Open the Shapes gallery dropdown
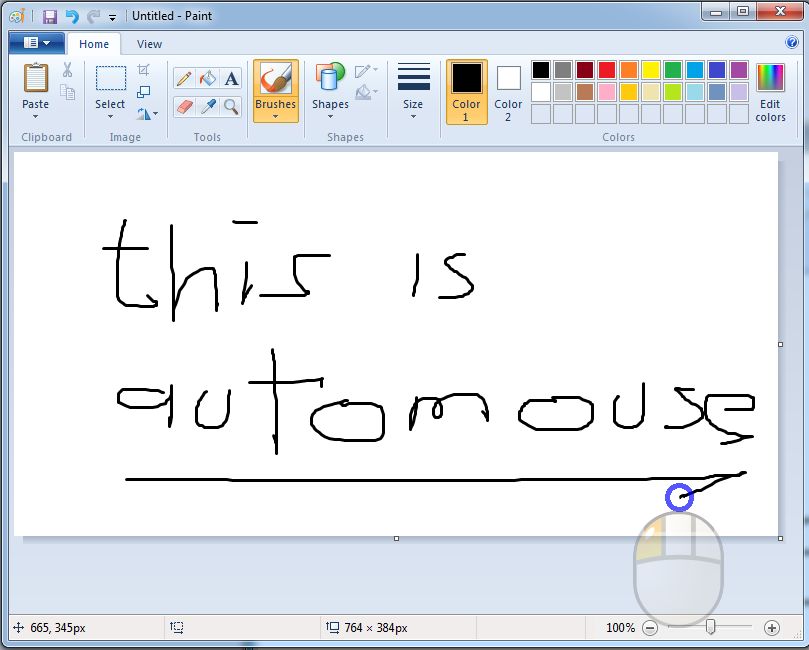 click(x=330, y=116)
